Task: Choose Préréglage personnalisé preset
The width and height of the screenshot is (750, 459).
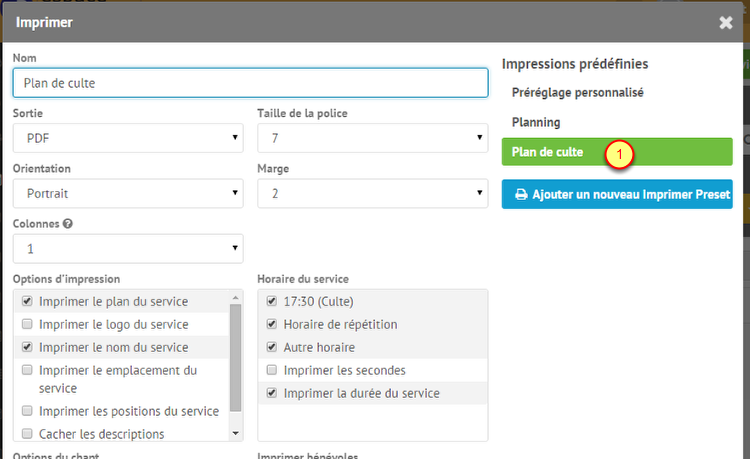Action: click(577, 92)
